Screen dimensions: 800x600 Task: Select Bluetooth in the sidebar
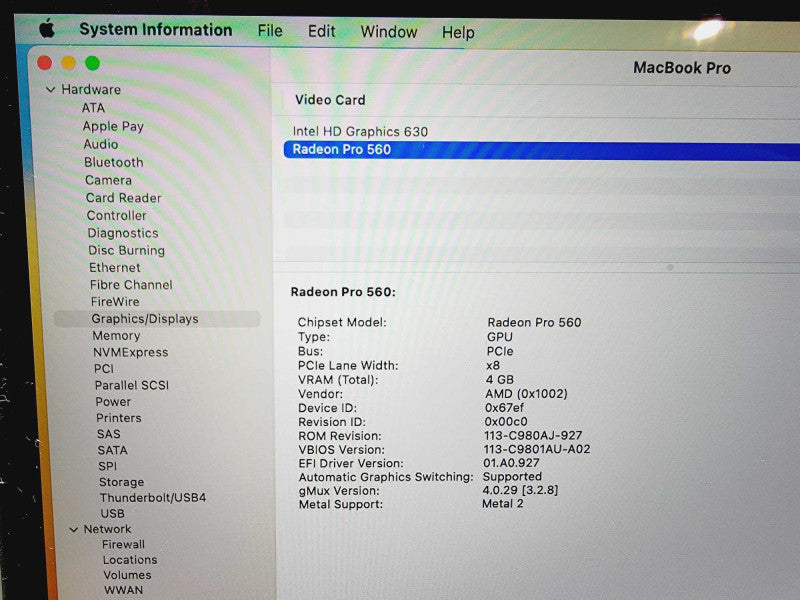pos(114,162)
